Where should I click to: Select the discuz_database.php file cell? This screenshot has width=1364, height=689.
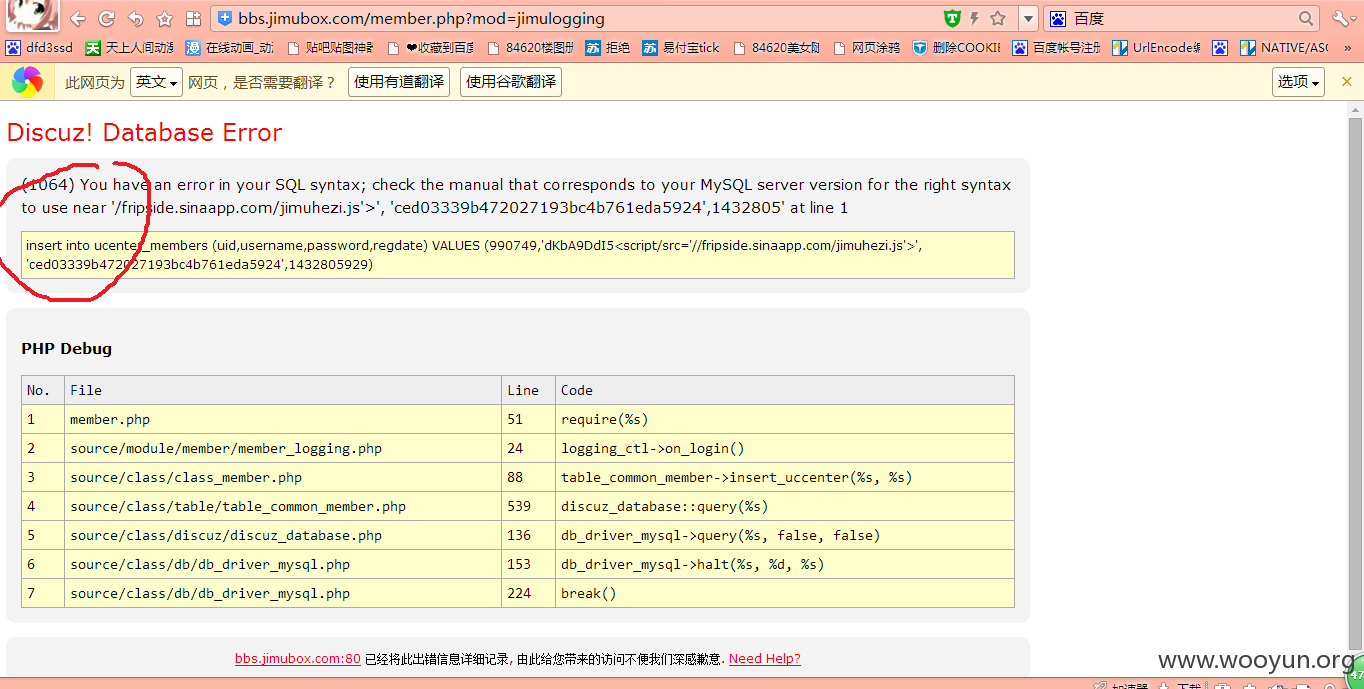[284, 535]
